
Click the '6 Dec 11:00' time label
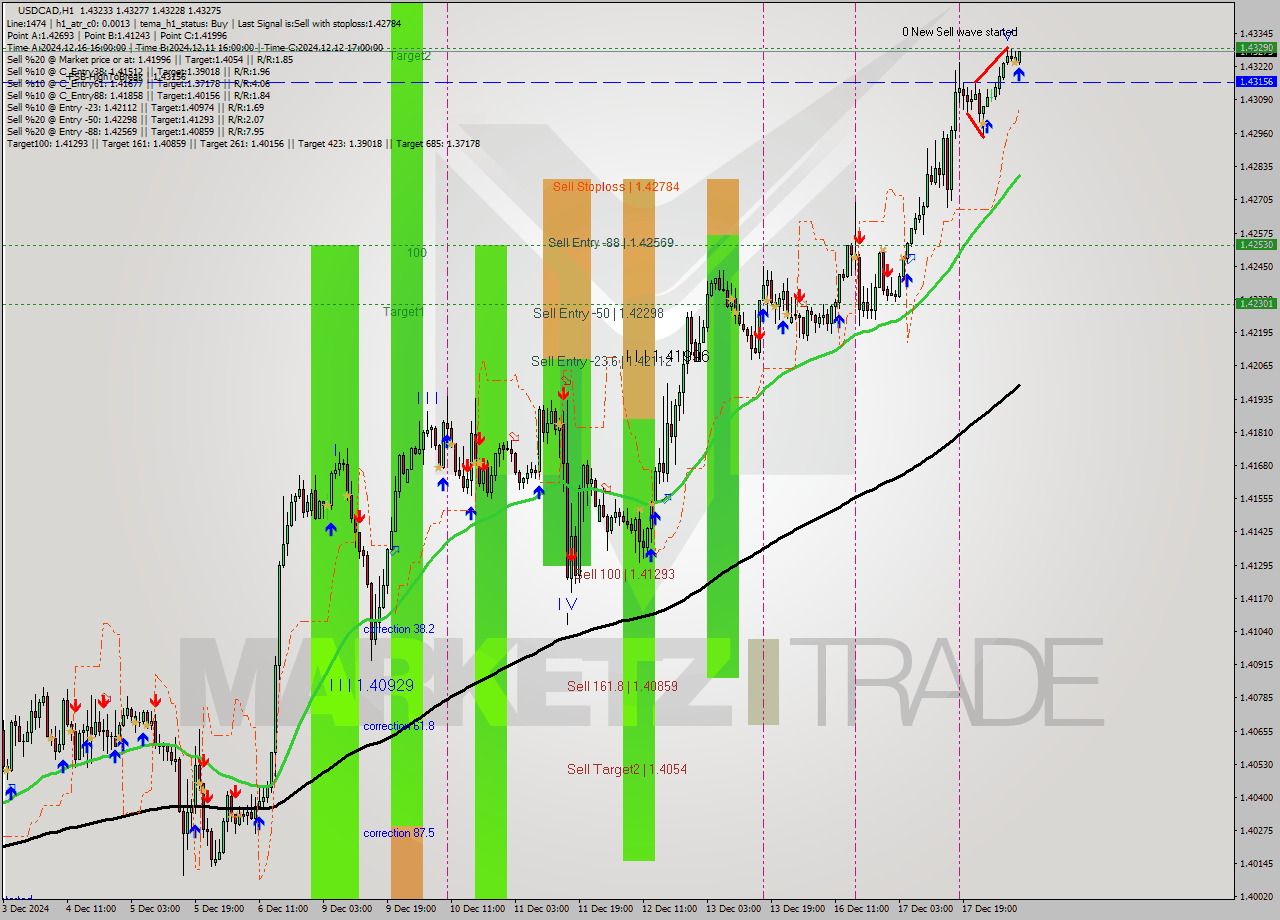click(283, 909)
